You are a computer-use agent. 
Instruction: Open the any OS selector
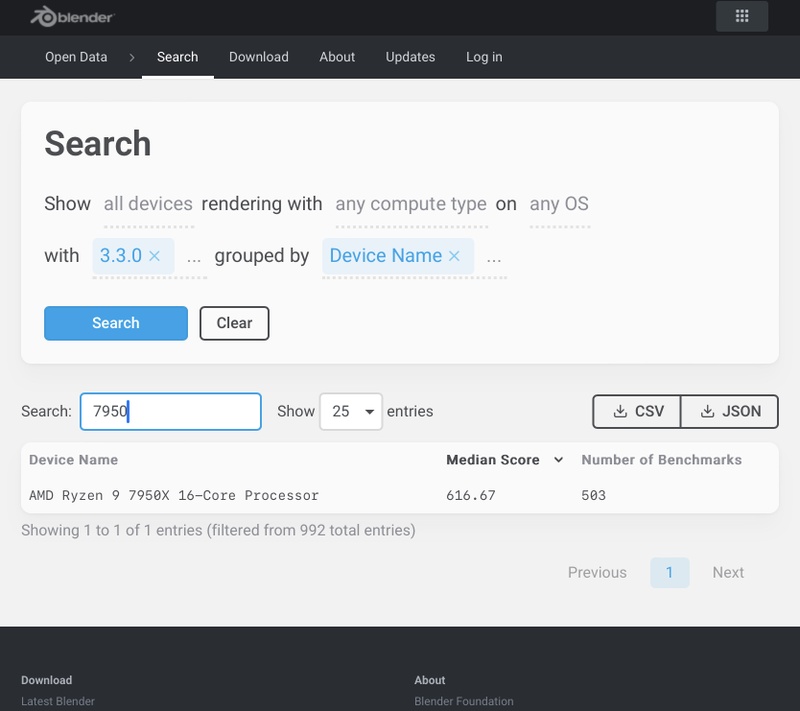[559, 204]
